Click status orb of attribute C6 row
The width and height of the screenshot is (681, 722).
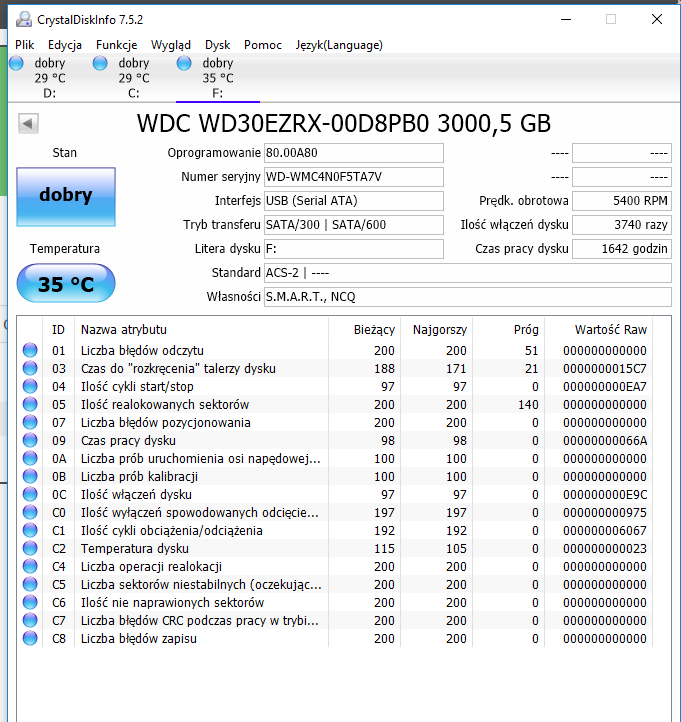pos(30,602)
